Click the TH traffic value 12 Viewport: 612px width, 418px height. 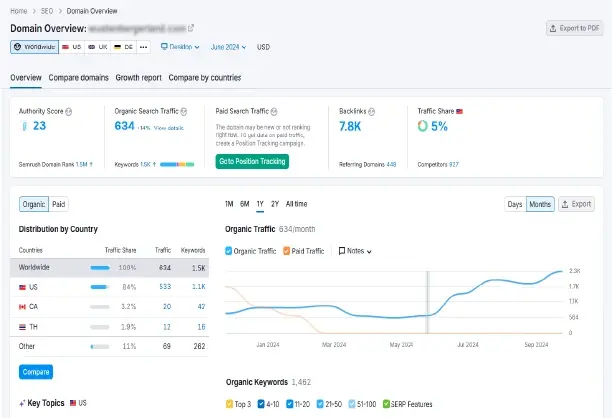pos(167,327)
